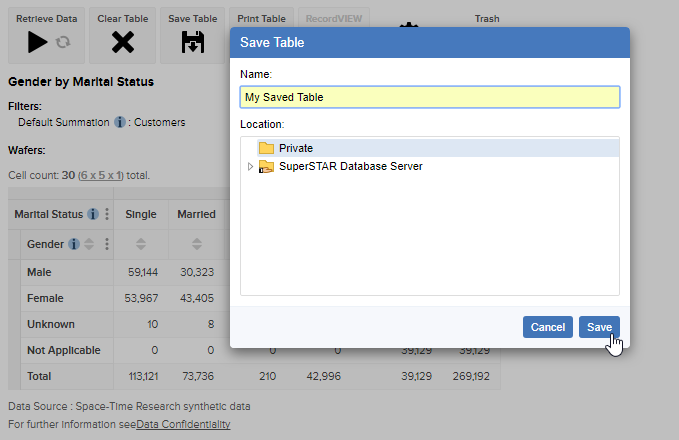Click the Retrieve Data play icon
This screenshot has width=679, height=440.
coord(38,42)
